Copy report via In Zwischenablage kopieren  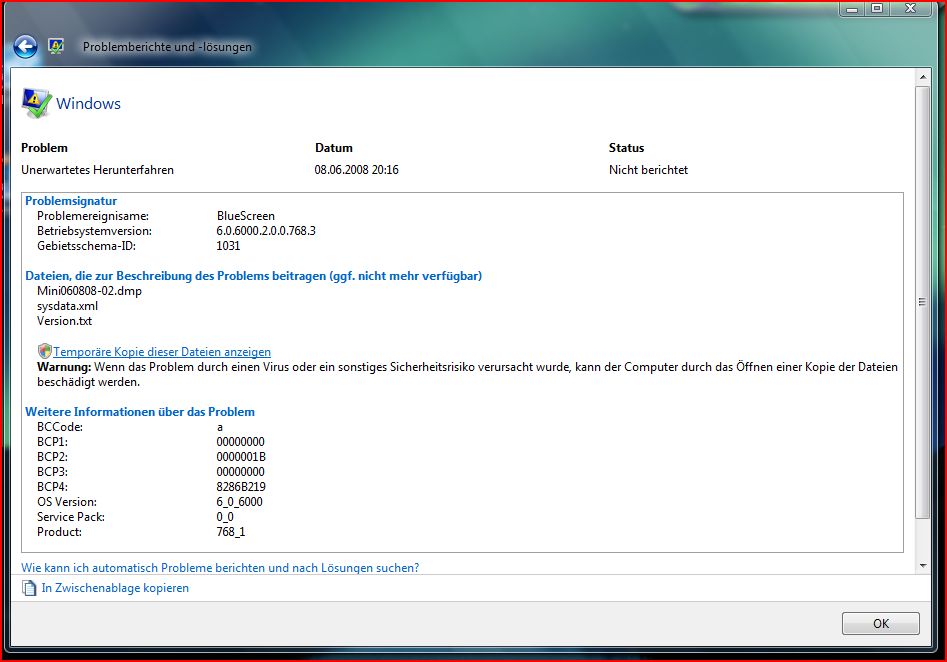click(115, 588)
